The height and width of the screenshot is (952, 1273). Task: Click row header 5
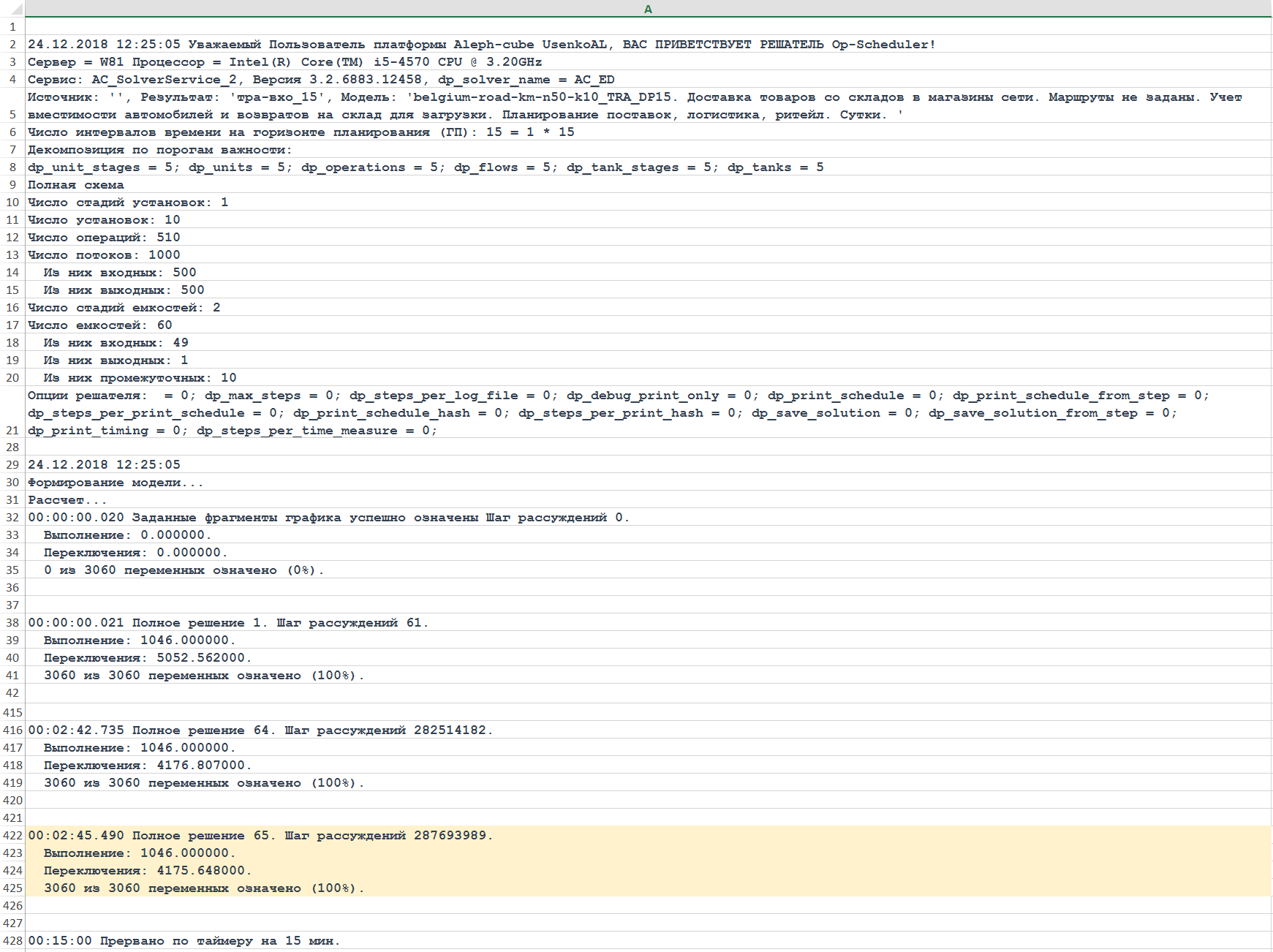[x=12, y=114]
